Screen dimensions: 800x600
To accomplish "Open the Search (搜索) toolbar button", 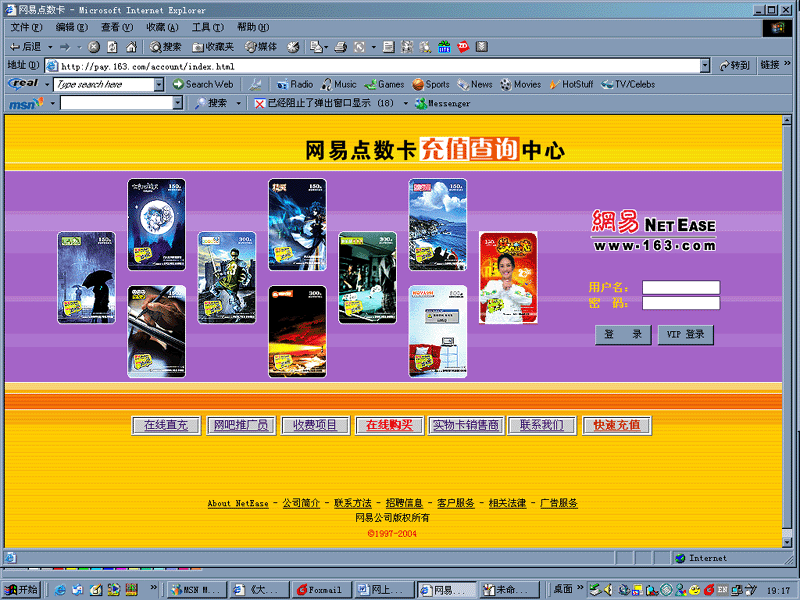I will coord(165,47).
